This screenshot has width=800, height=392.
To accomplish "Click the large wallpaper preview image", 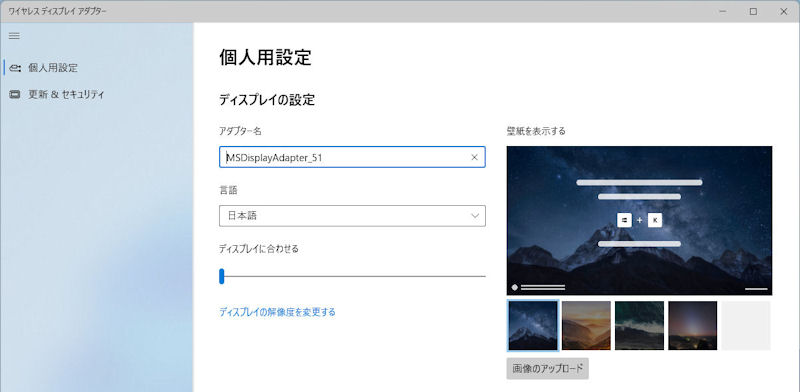I will pos(639,220).
